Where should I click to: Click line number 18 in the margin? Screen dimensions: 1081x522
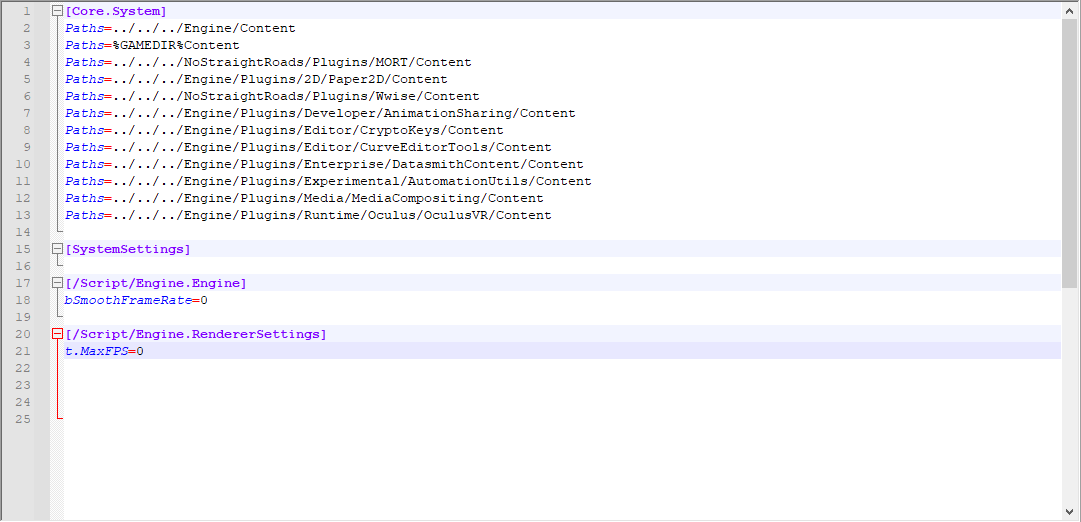[x=24, y=300]
